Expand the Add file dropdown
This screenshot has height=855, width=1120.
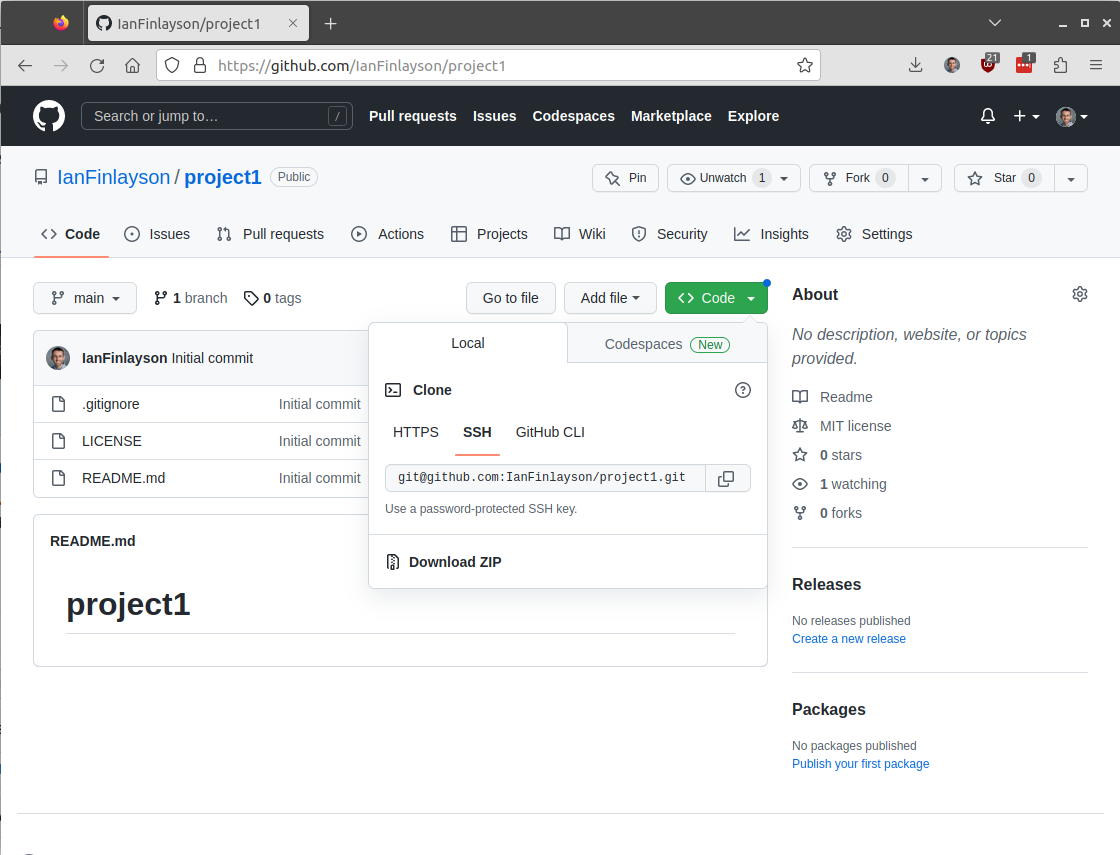(610, 298)
